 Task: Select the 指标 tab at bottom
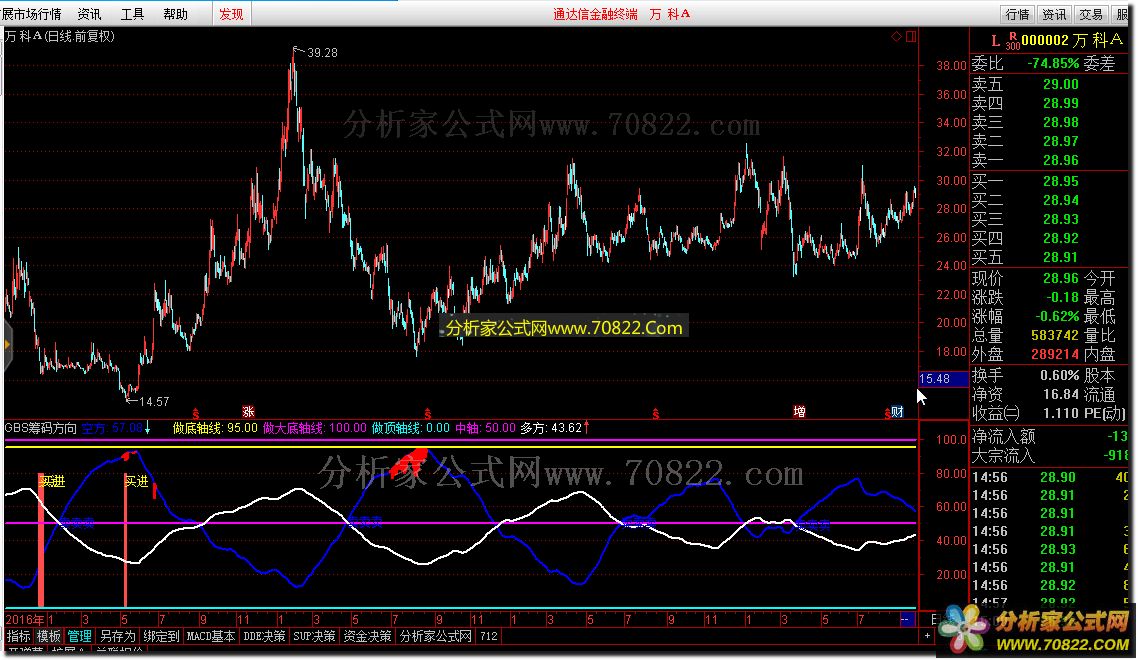coord(18,636)
